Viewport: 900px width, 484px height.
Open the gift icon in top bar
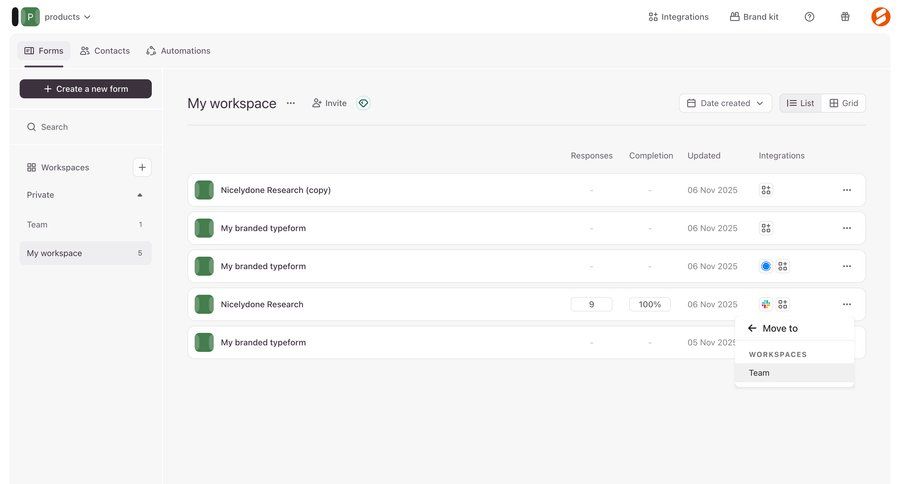coord(845,17)
